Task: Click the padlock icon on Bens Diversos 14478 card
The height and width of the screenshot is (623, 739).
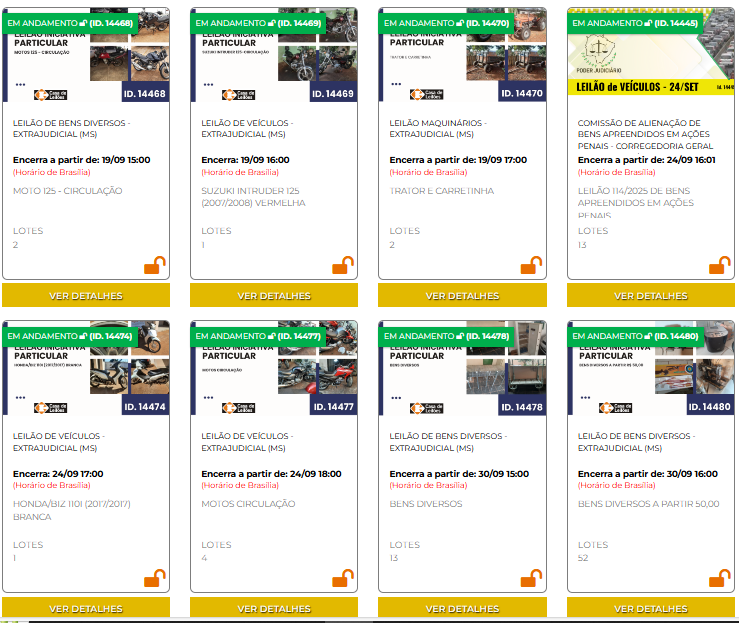Action: pos(531,579)
